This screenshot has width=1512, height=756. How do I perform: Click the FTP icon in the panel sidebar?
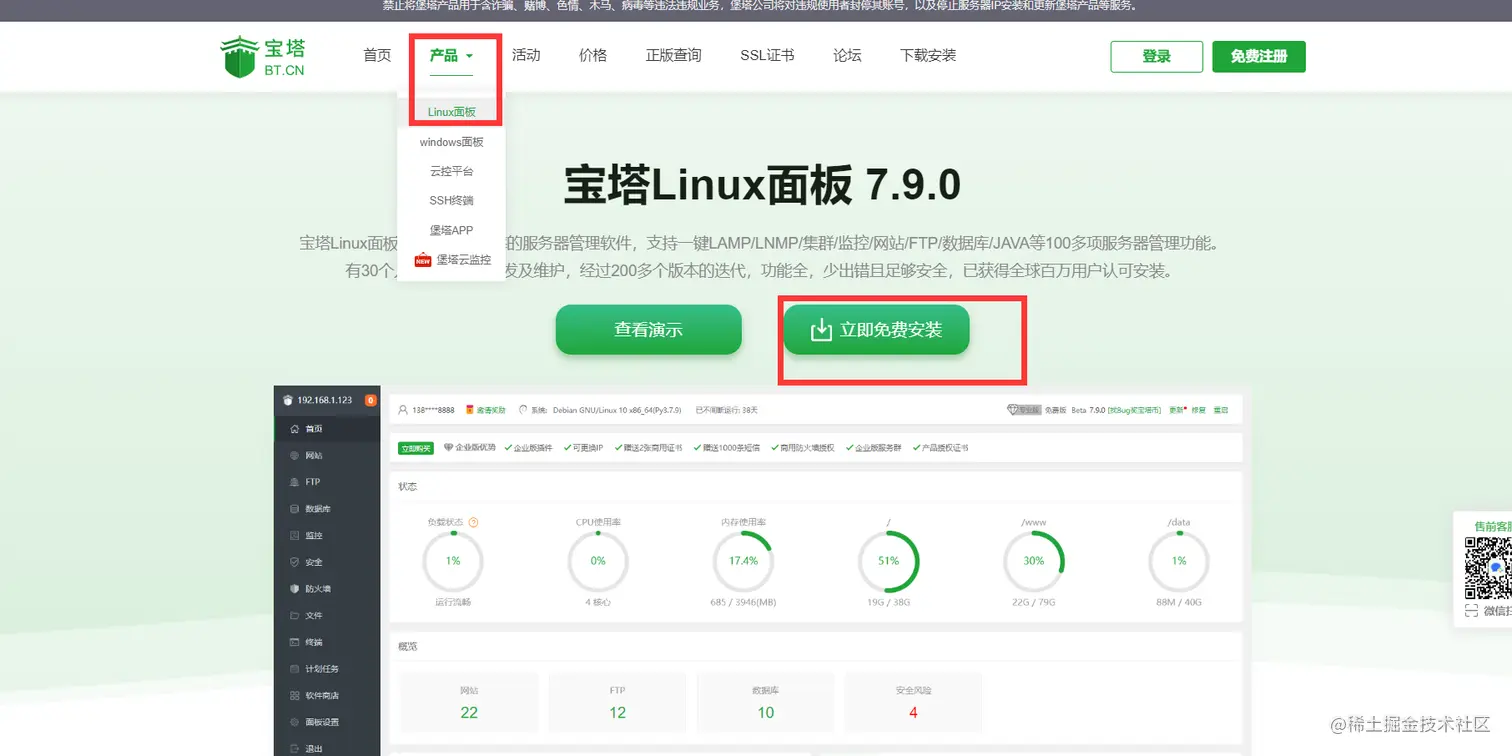(294, 482)
